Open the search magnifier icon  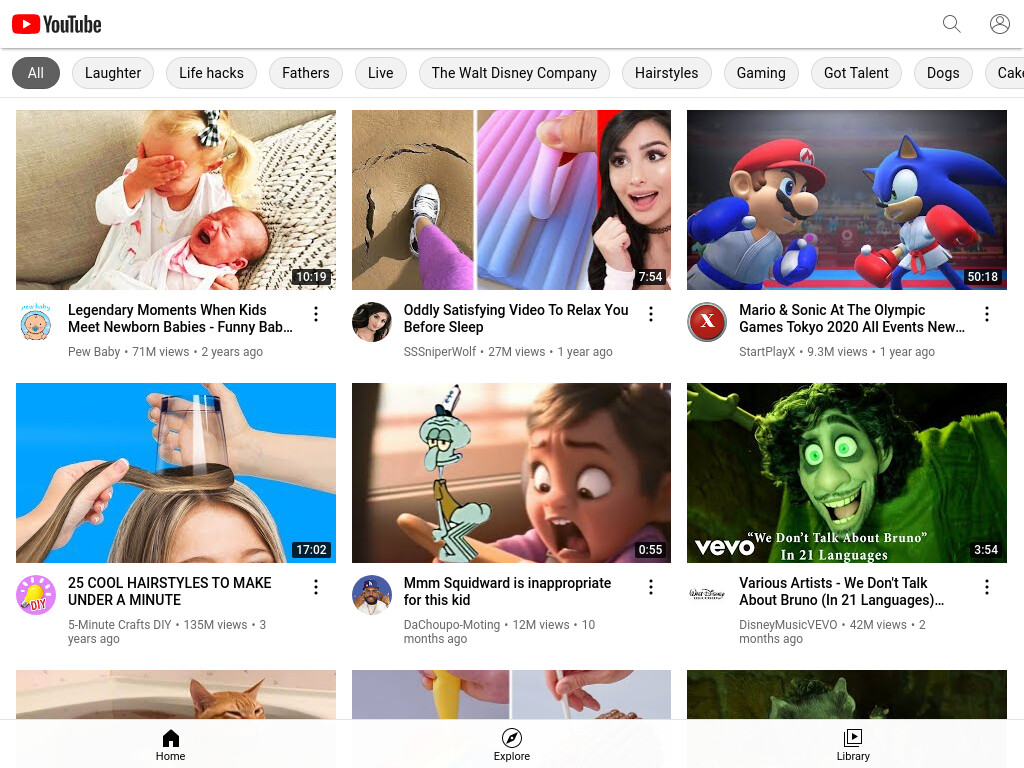point(952,24)
